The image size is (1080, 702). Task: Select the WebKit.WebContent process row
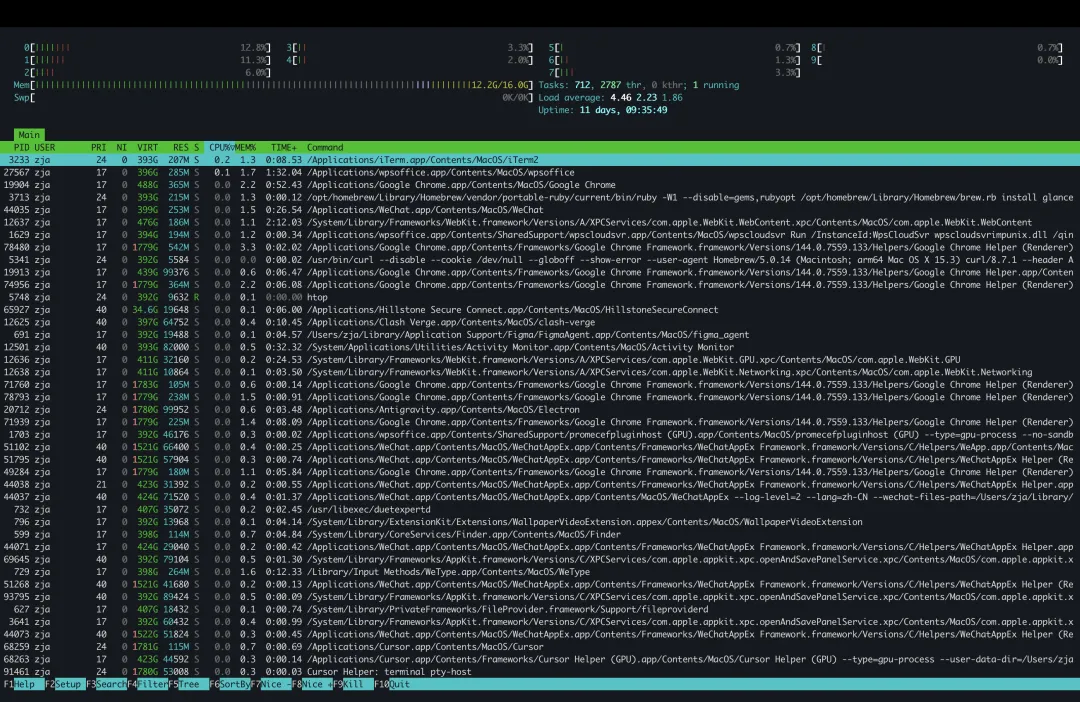click(540, 222)
